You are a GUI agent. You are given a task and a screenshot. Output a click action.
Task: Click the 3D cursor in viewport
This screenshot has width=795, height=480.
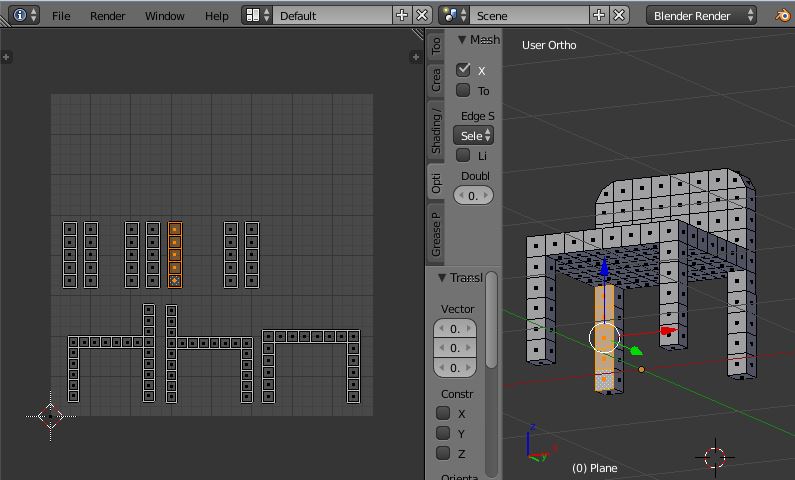[715, 458]
